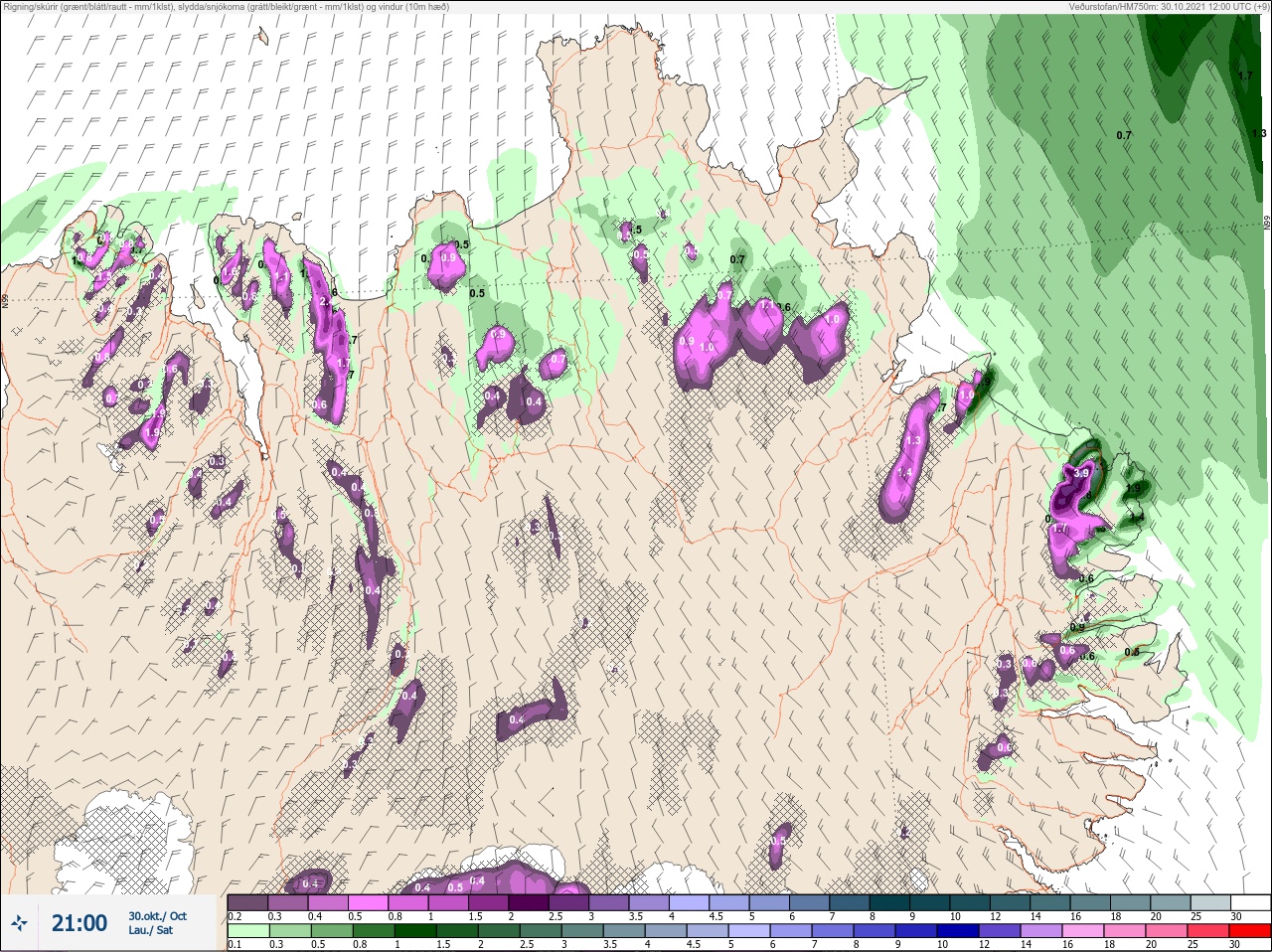Image resolution: width=1272 pixels, height=952 pixels.
Task: Click the snow legend label '4.5'
Action: coord(715,916)
